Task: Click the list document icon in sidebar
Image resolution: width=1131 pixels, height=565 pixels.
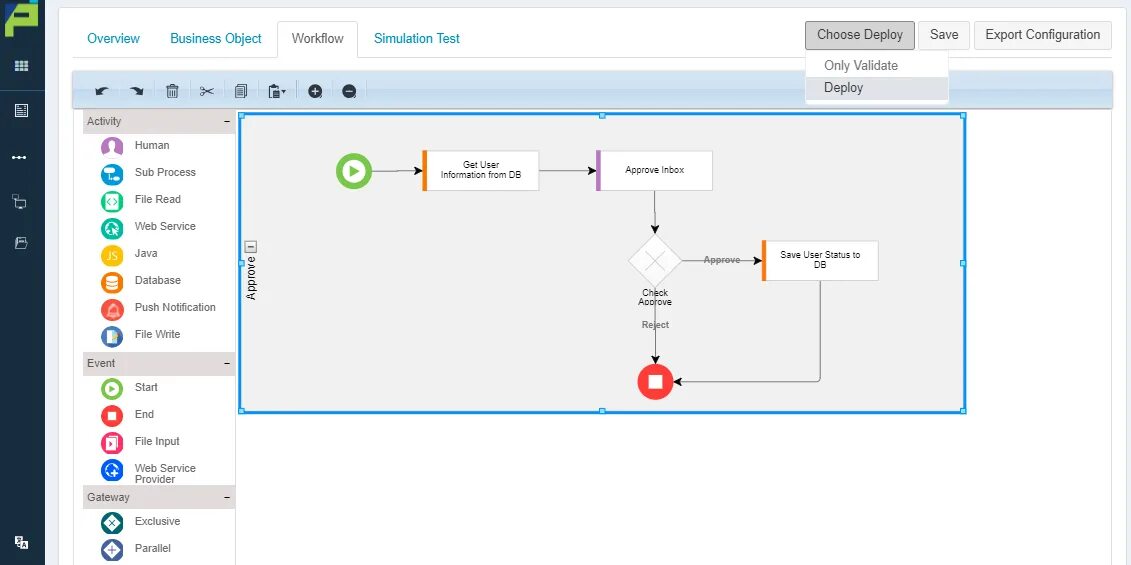Action: (22, 110)
